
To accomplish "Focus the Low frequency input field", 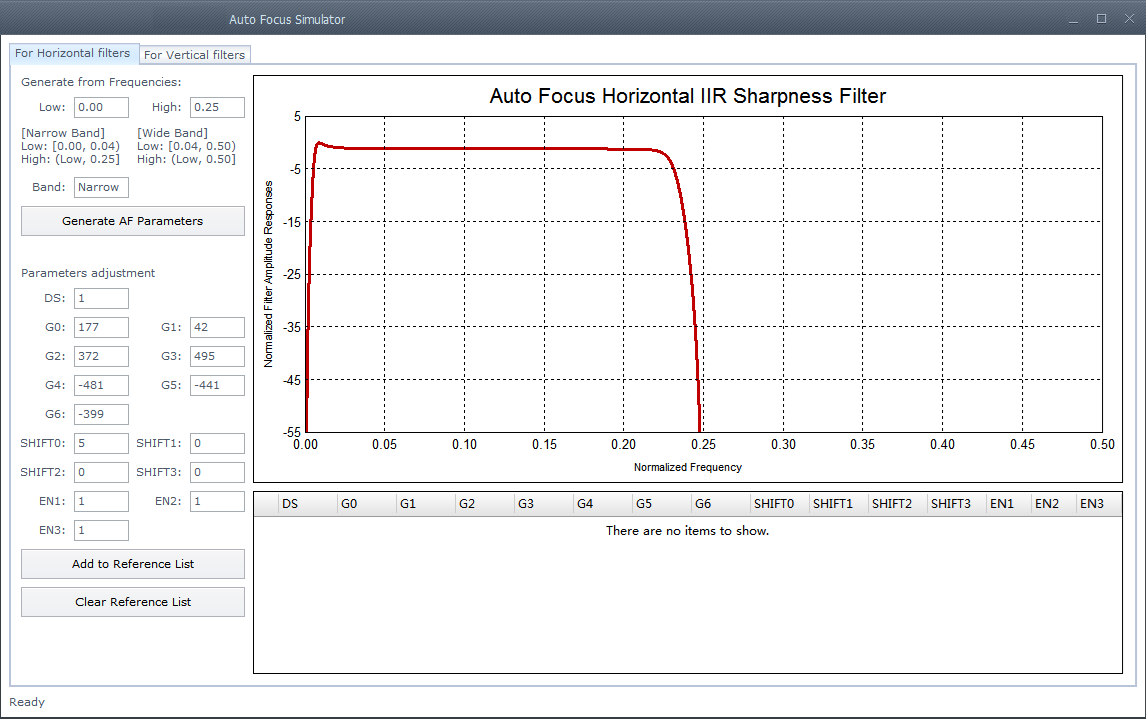I will coord(101,107).
